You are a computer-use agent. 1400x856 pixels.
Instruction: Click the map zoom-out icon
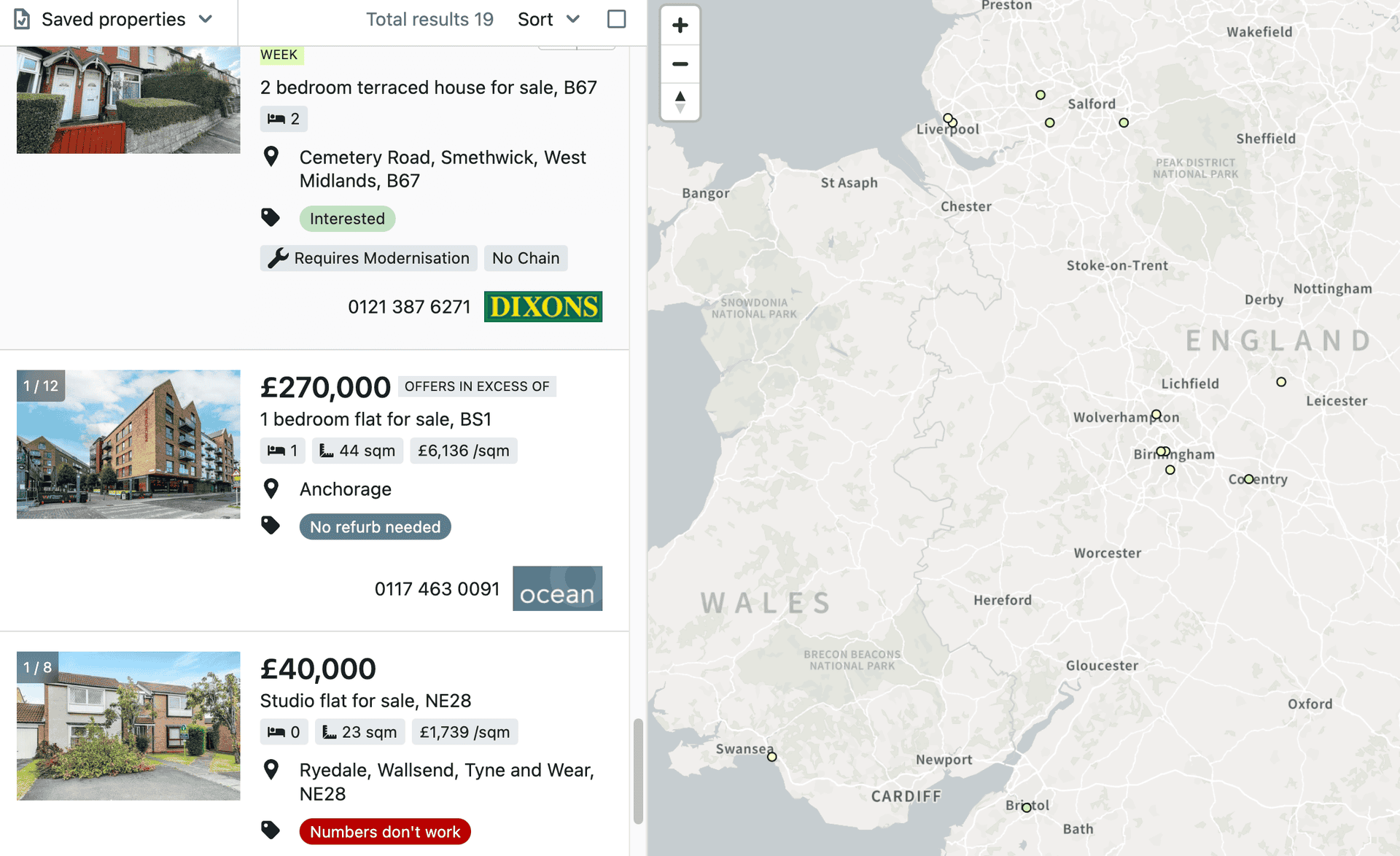(680, 63)
